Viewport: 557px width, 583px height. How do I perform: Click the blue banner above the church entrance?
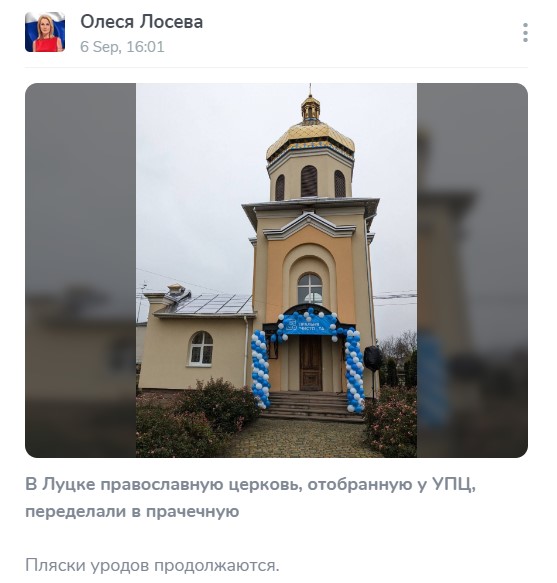[307, 325]
